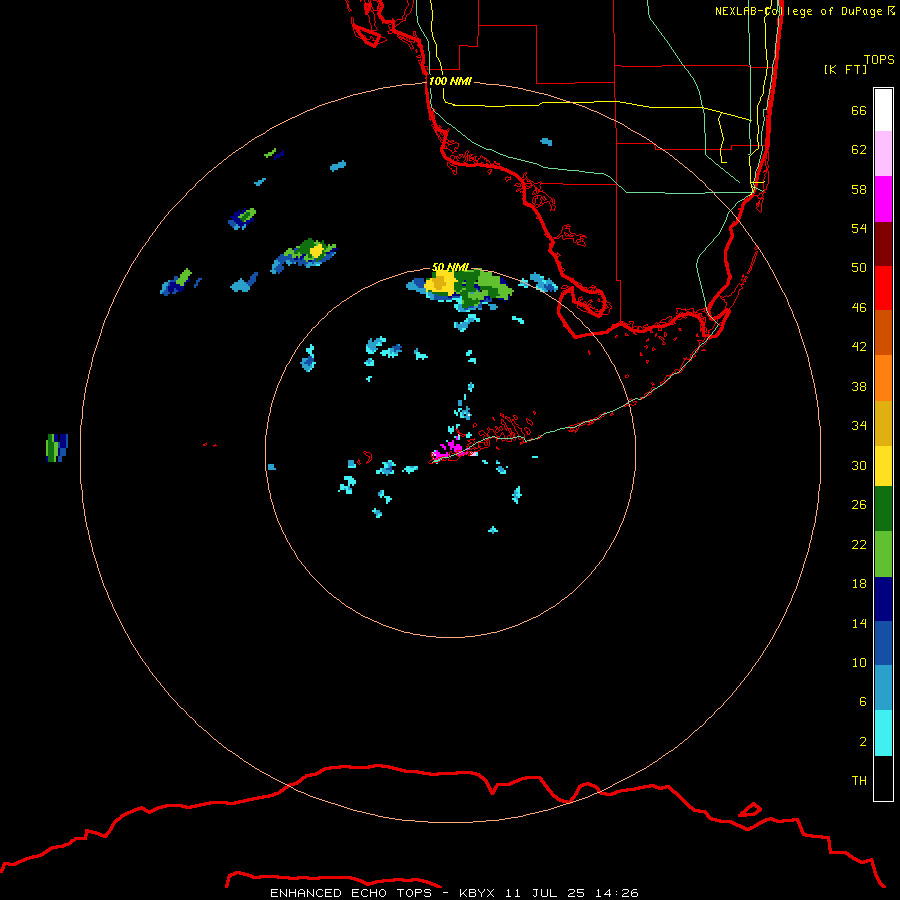Screen dimensions: 900x900
Task: Click the light green legend swatch
Action: (x=883, y=554)
